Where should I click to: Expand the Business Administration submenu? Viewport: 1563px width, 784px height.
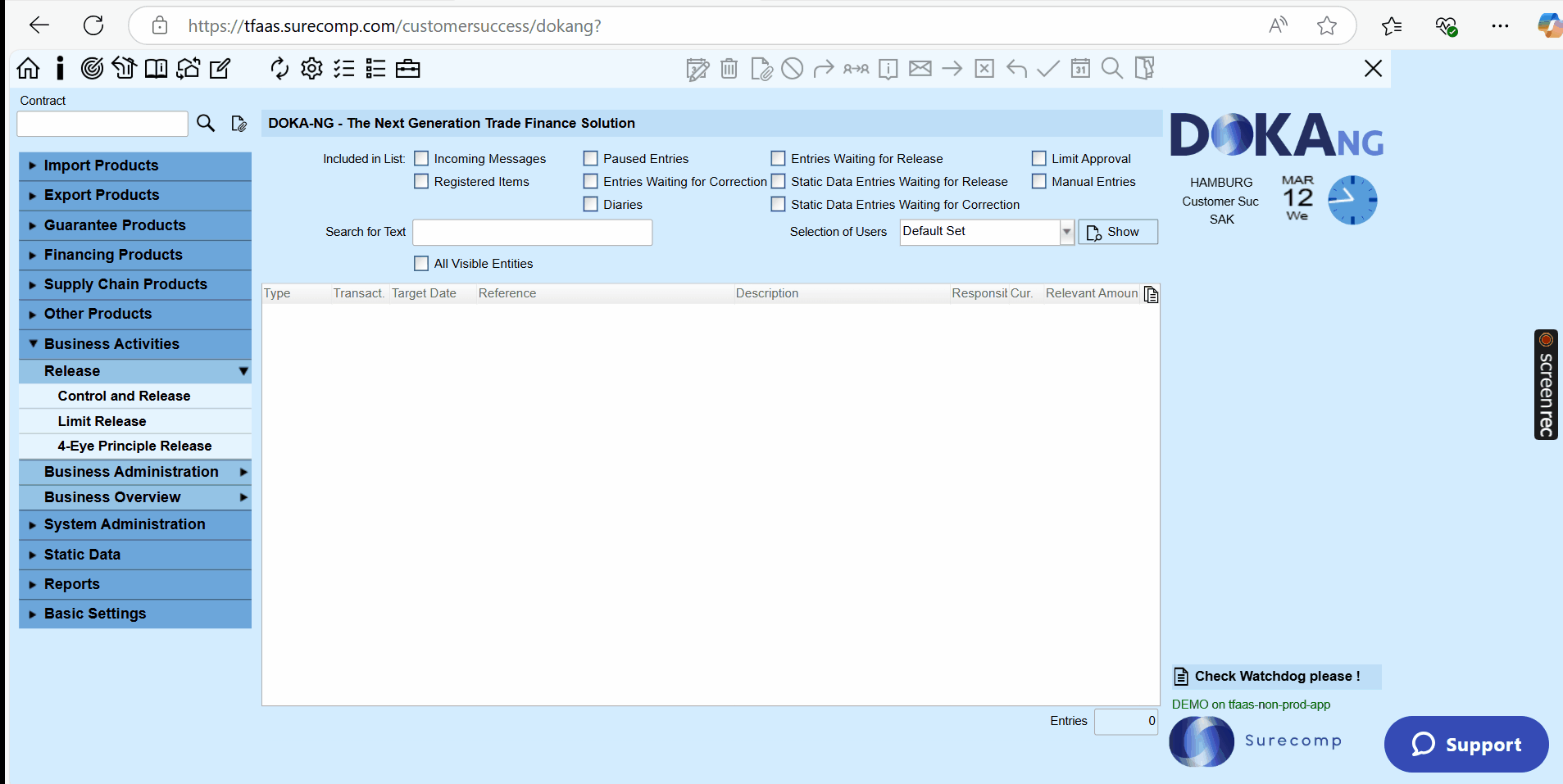pyautogui.click(x=135, y=472)
